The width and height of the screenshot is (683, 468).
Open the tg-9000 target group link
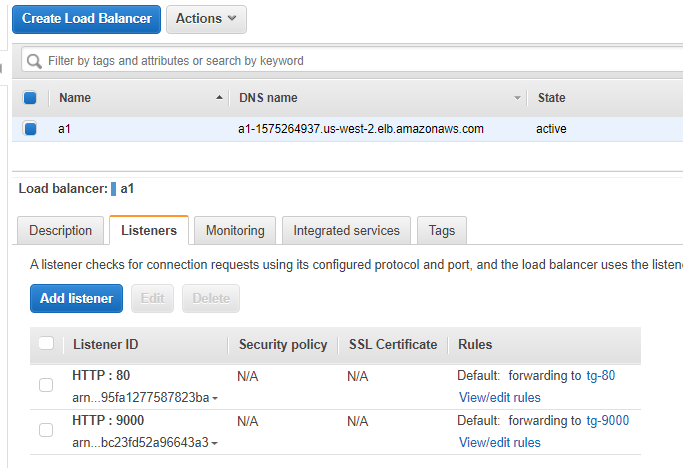tap(608, 421)
